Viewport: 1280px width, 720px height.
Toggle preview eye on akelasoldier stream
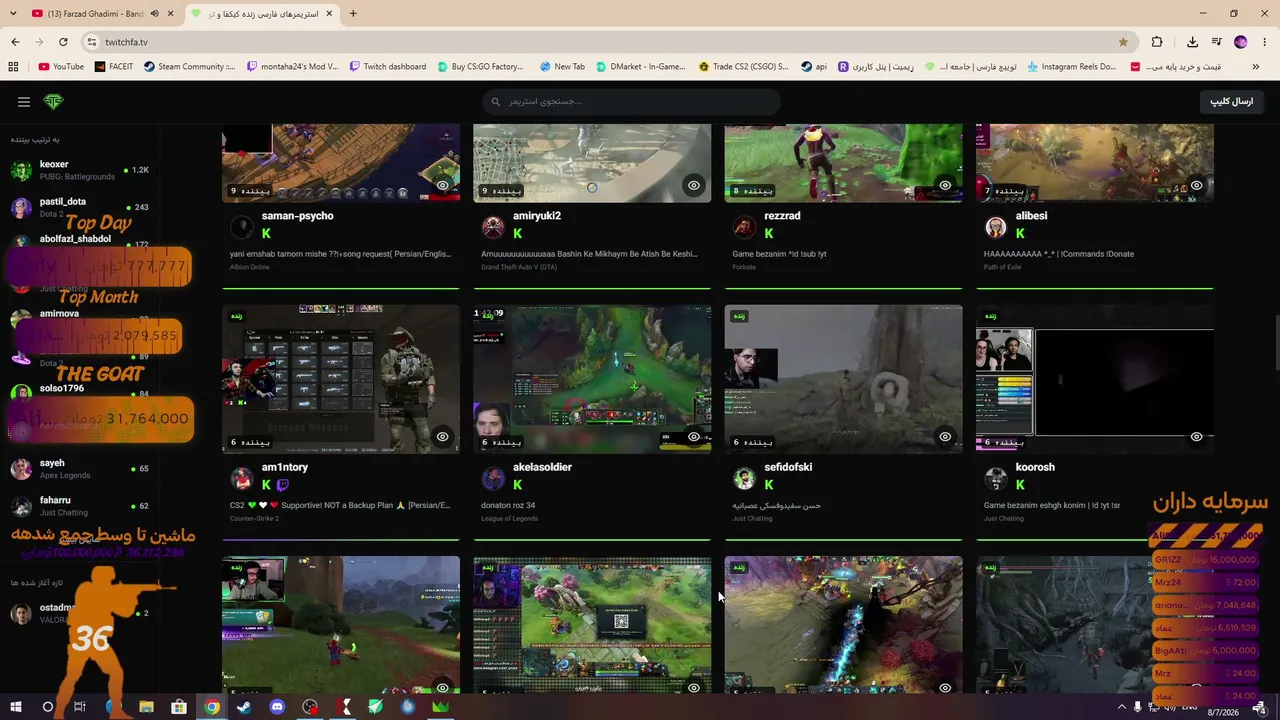[694, 436]
